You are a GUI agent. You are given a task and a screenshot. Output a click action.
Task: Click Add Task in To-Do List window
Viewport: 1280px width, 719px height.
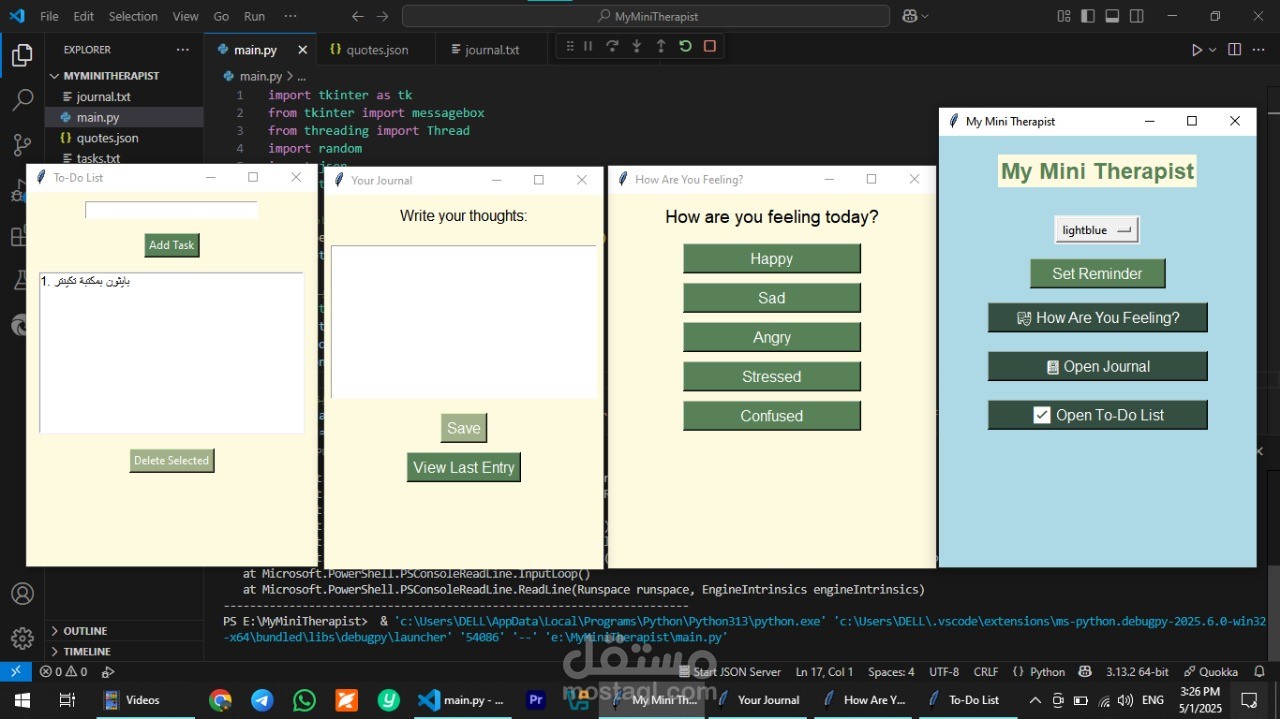172,245
